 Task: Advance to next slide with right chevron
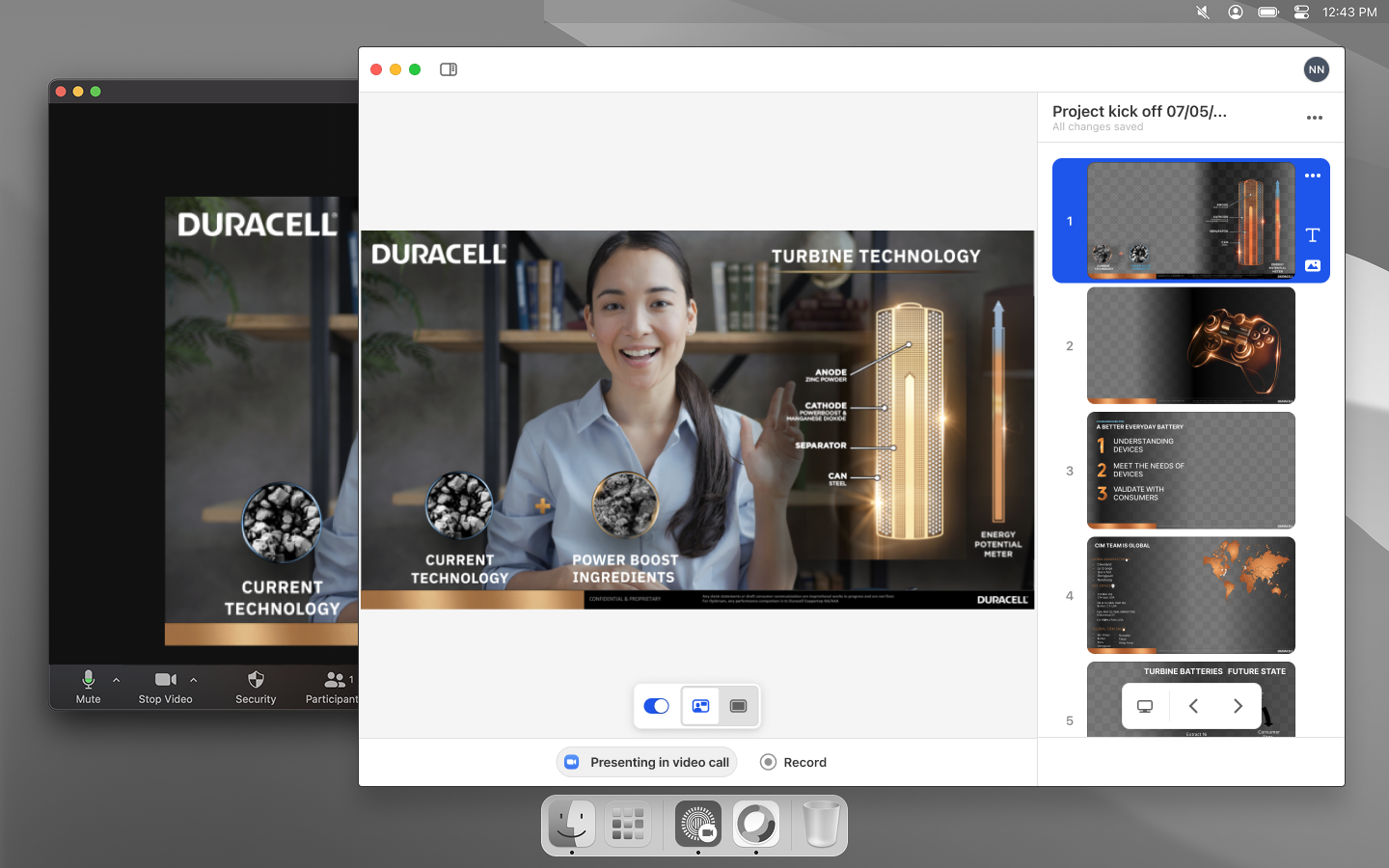pyautogui.click(x=1238, y=706)
